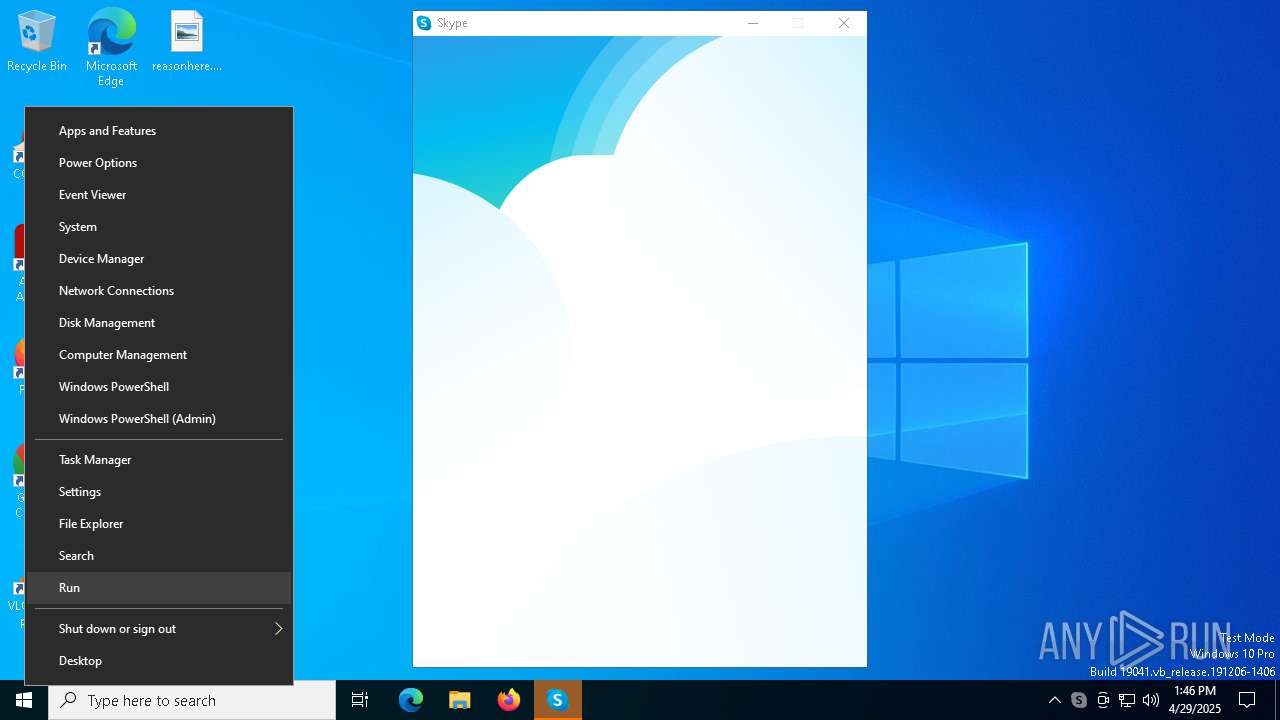Open Network Connections
Viewport: 1280px width, 720px height.
point(159,291)
